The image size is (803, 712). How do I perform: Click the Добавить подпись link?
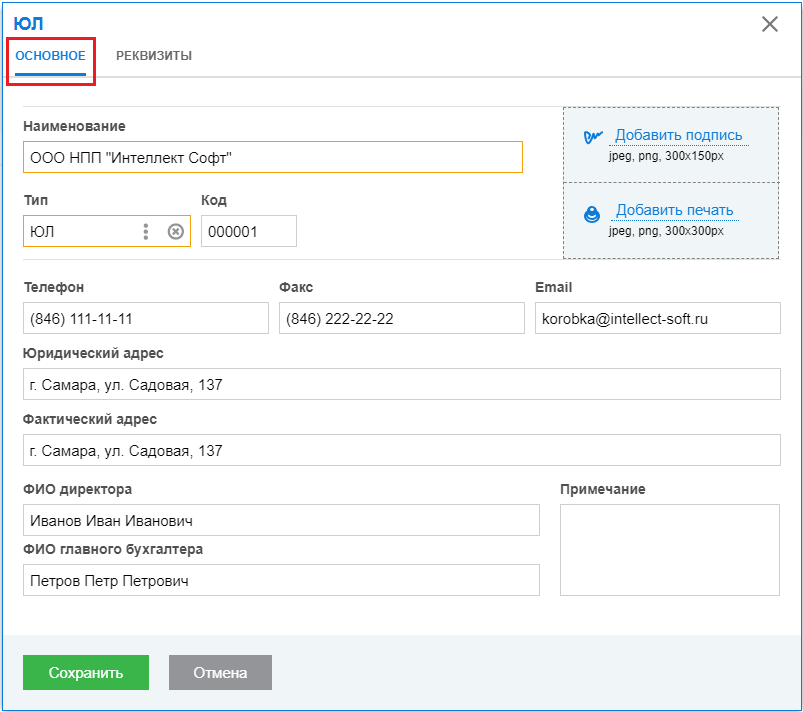[678, 135]
